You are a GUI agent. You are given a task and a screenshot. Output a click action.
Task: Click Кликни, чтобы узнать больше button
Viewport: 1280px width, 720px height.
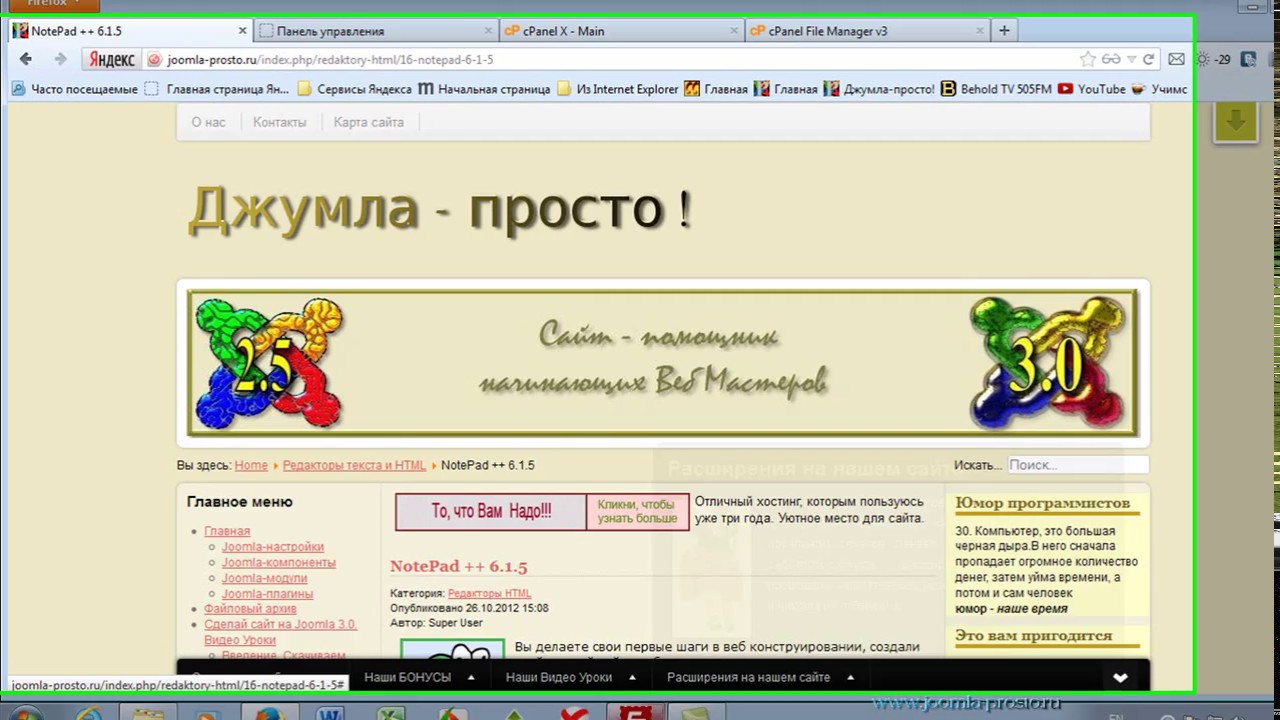tap(637, 511)
